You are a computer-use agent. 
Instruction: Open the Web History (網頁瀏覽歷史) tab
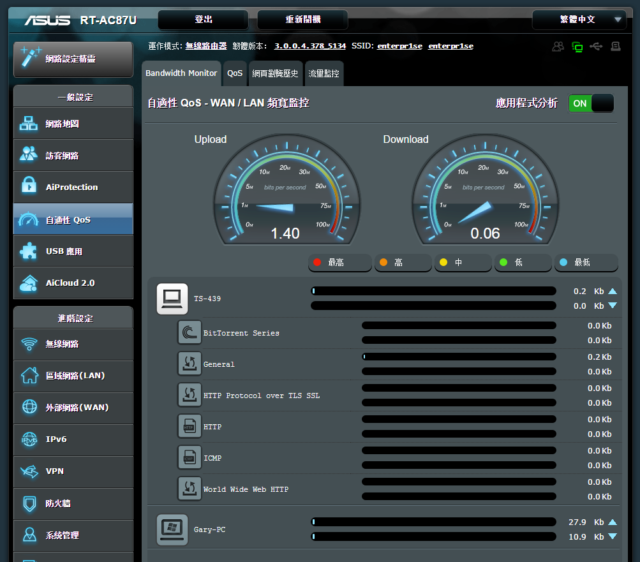275,73
